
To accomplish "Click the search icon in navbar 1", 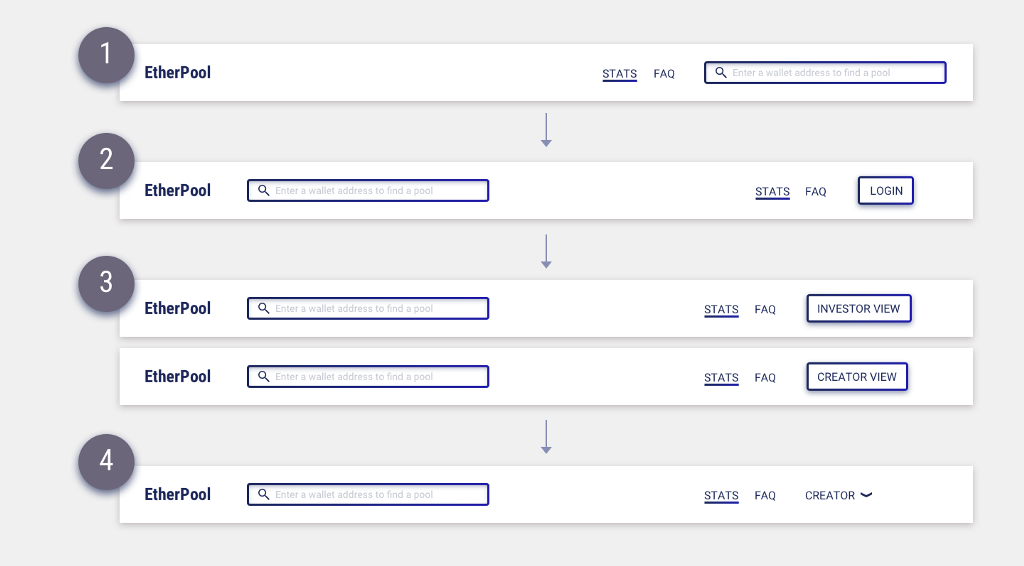I will click(720, 73).
